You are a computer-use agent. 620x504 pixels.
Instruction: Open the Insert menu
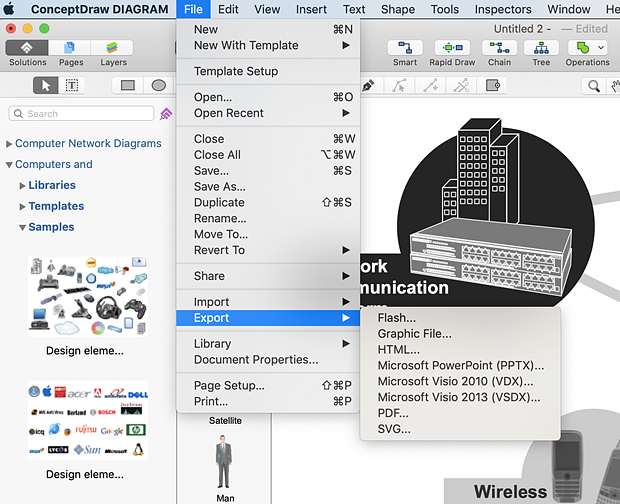click(311, 9)
